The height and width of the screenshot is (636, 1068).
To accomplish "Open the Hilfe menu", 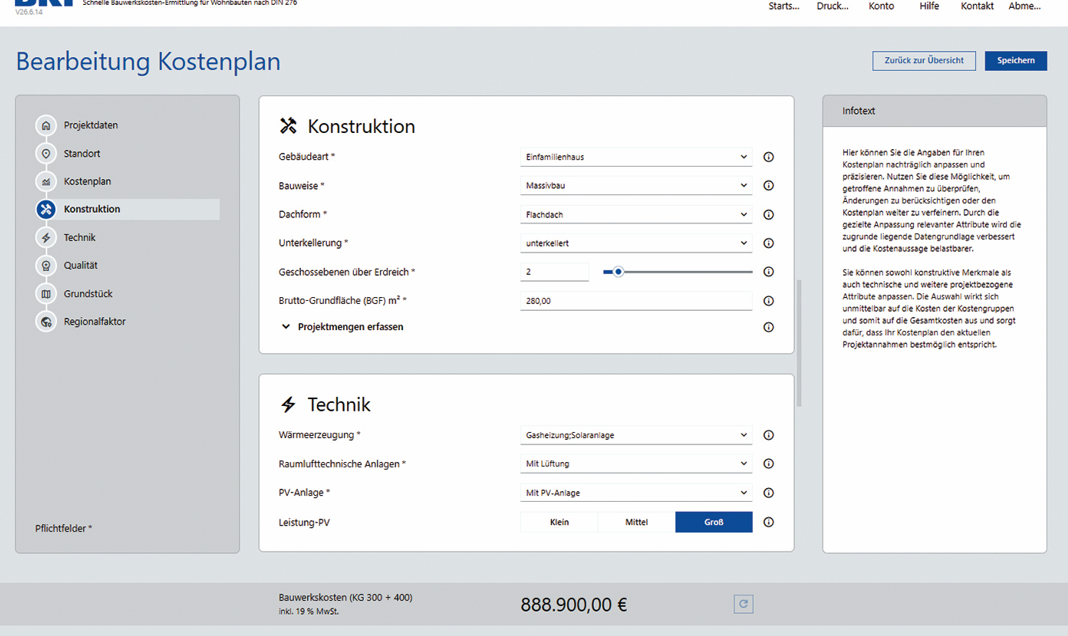I will tap(929, 6).
